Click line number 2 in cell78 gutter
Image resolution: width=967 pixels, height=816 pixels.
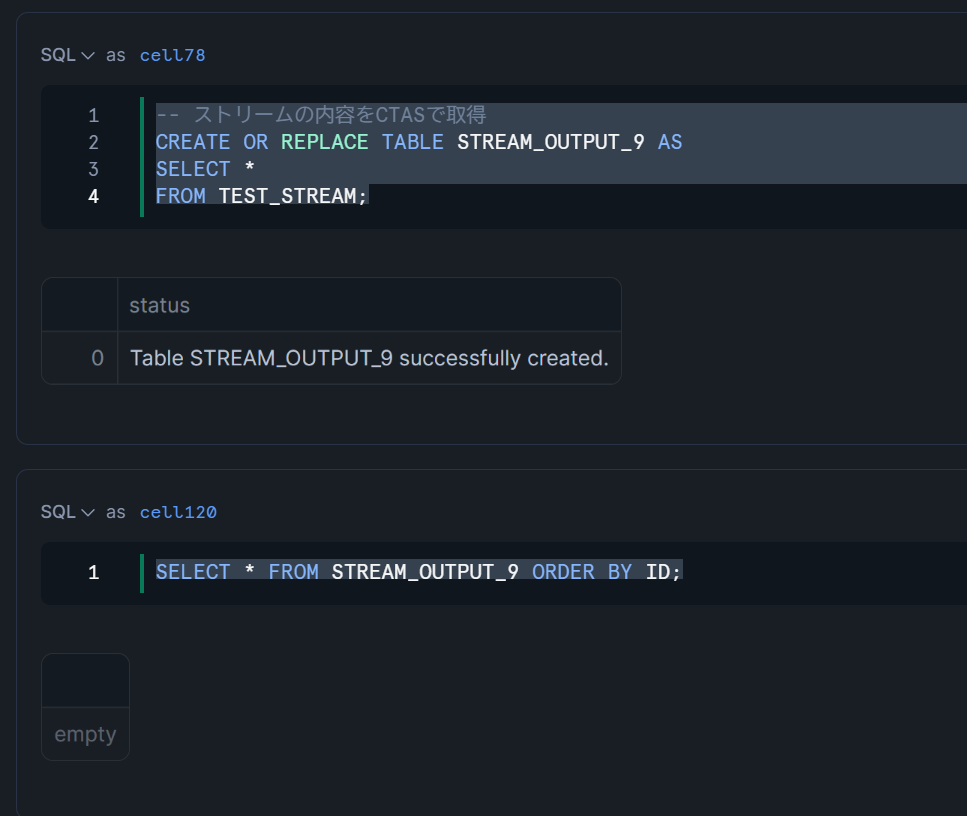coord(93,142)
